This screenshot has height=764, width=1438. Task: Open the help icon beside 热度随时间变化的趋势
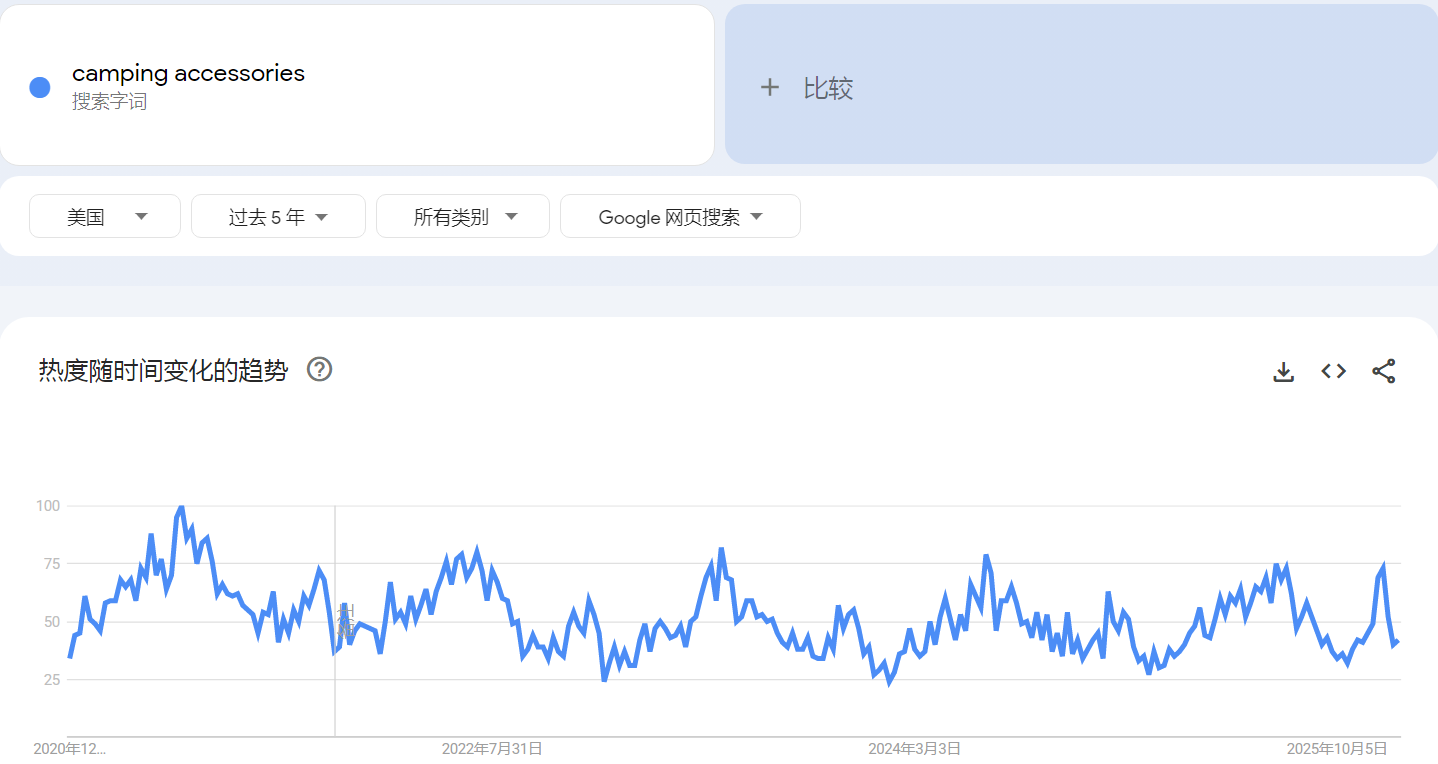tap(319, 369)
